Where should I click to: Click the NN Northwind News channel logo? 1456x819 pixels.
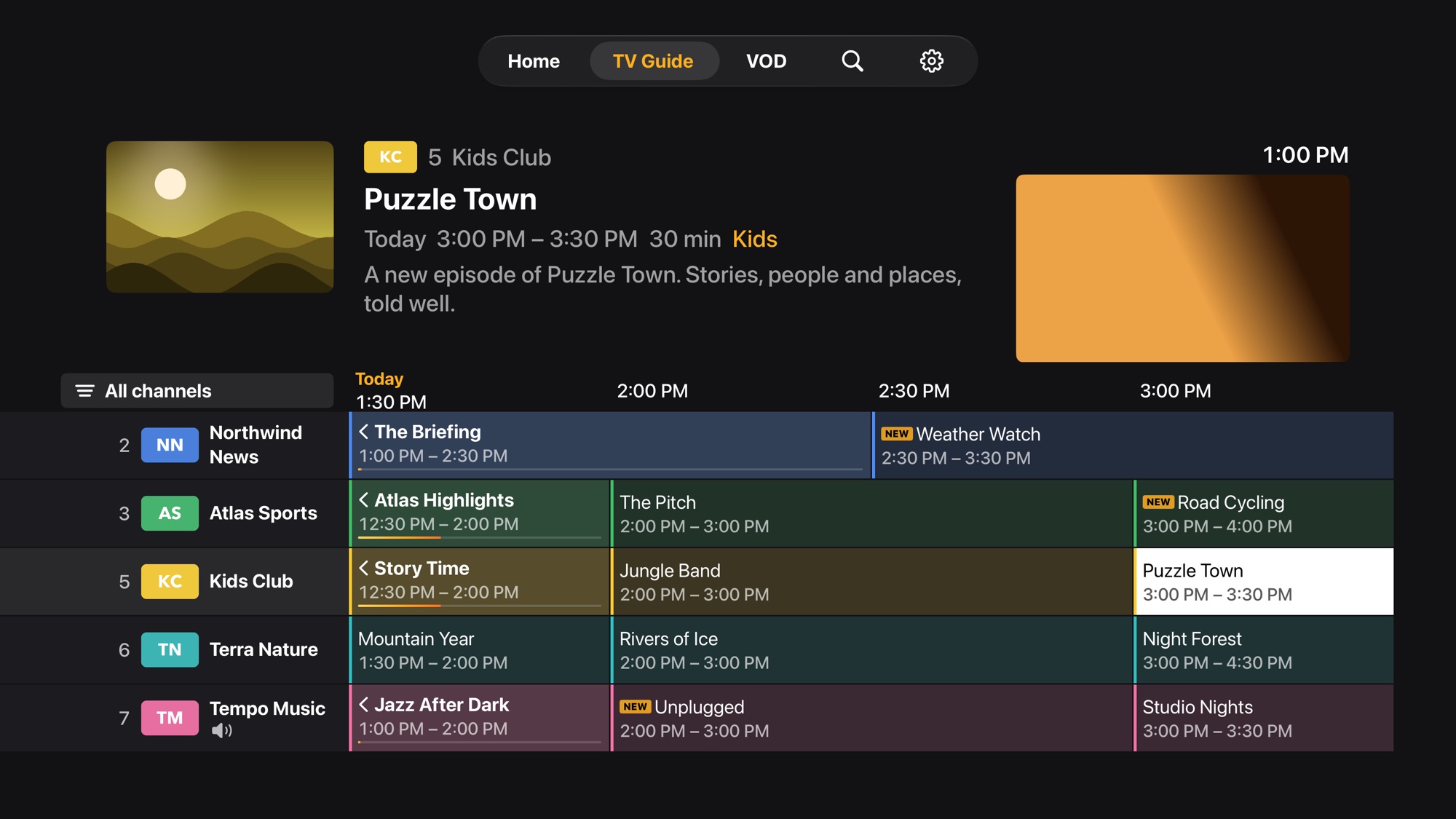point(170,445)
